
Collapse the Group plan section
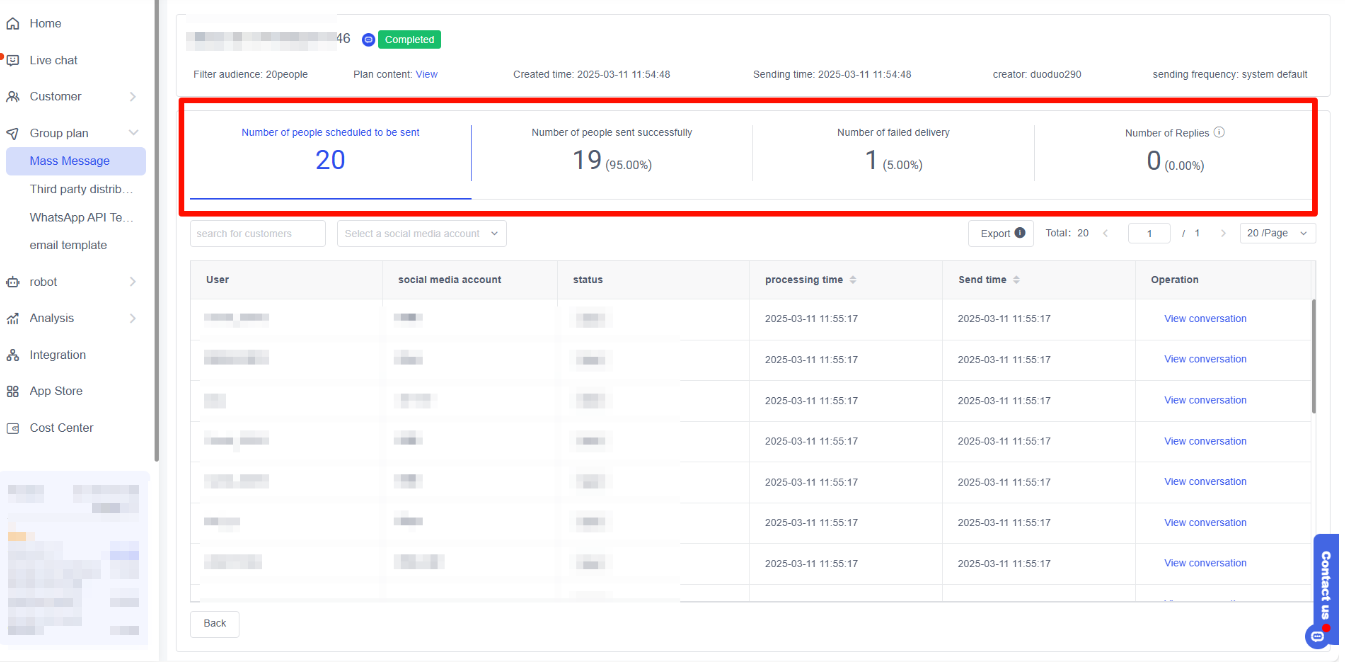point(133,133)
